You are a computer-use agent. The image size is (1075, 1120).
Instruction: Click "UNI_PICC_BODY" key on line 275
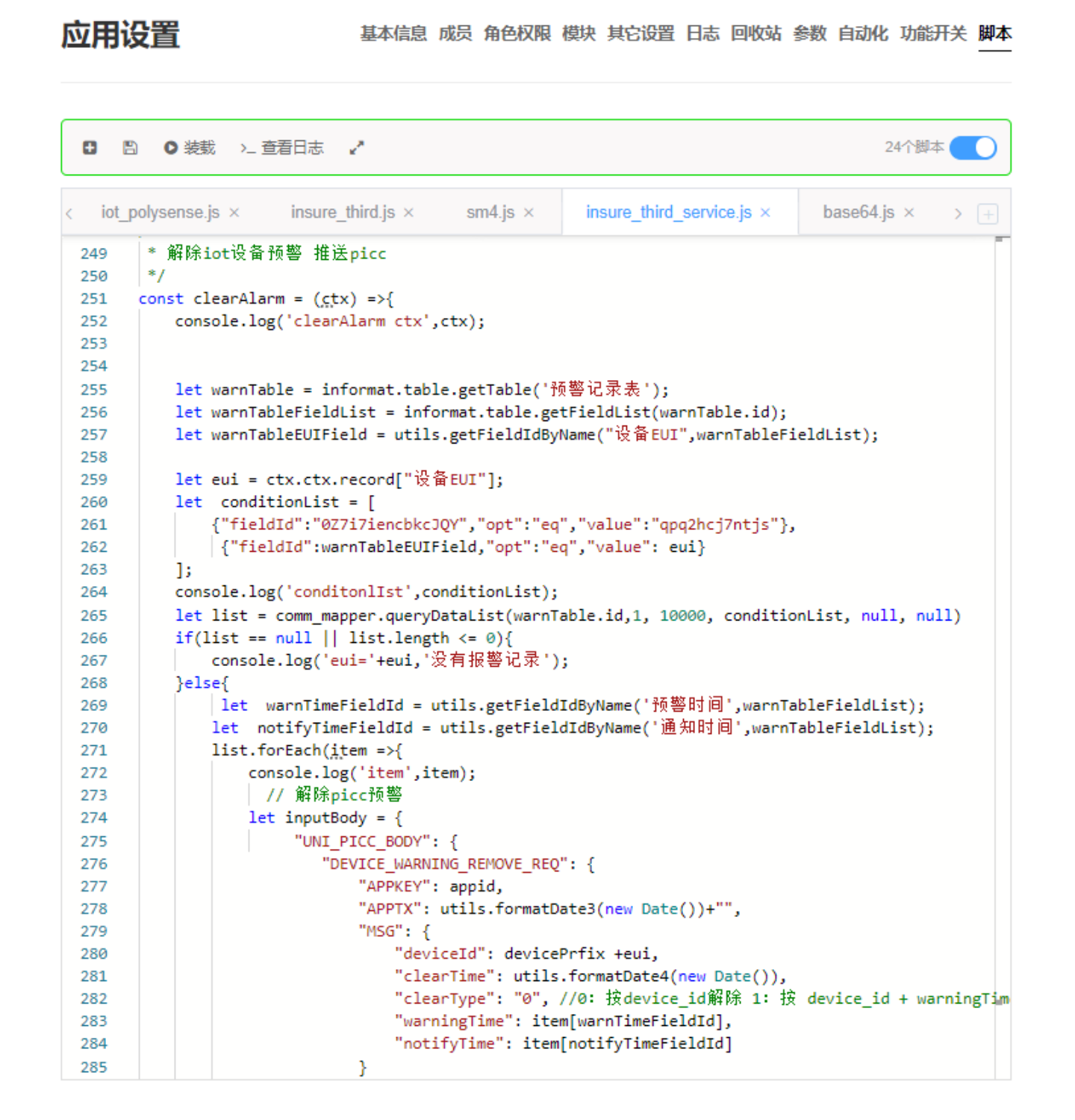tap(361, 841)
